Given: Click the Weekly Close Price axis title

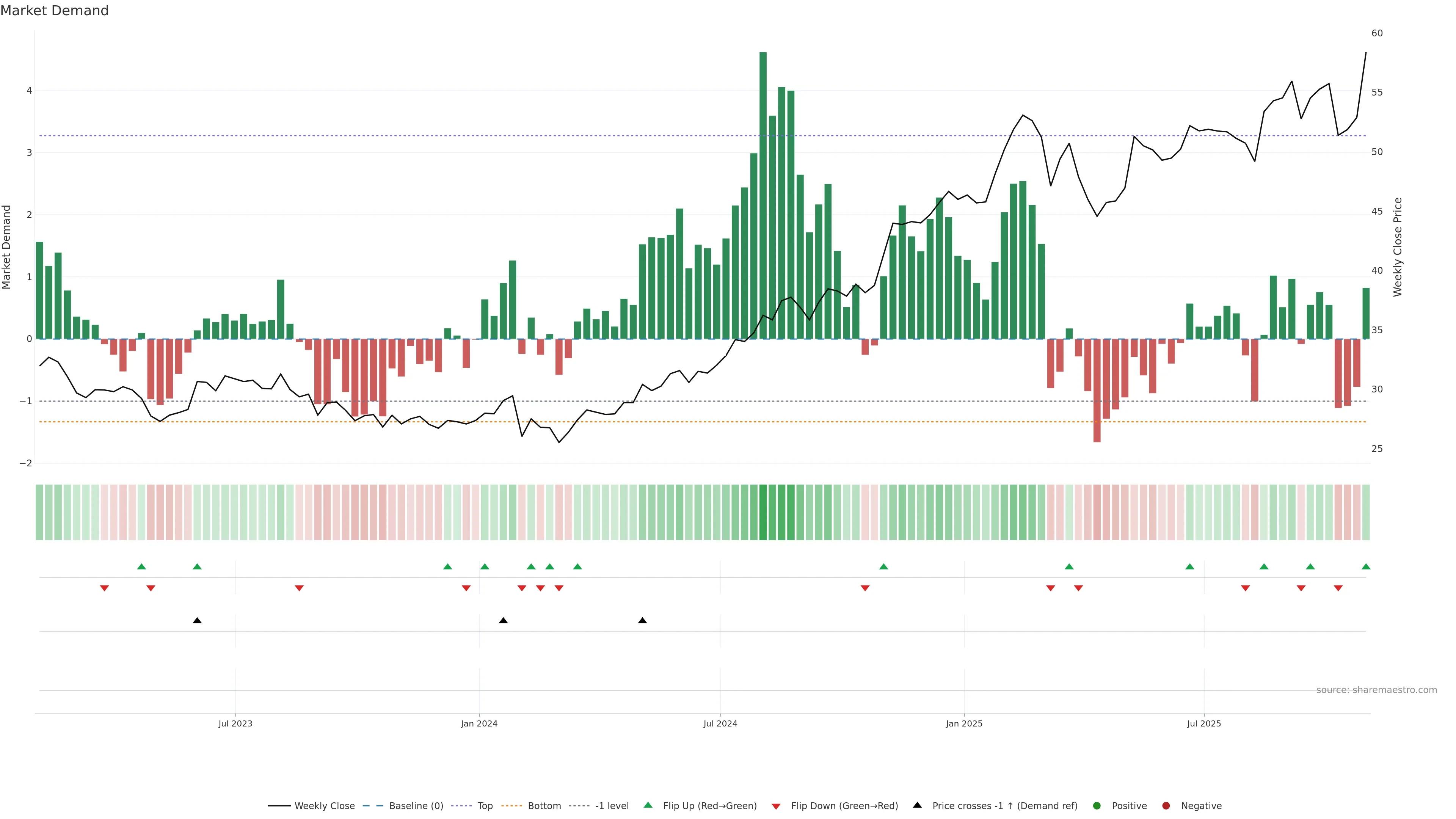Looking at the screenshot, I should [1398, 247].
